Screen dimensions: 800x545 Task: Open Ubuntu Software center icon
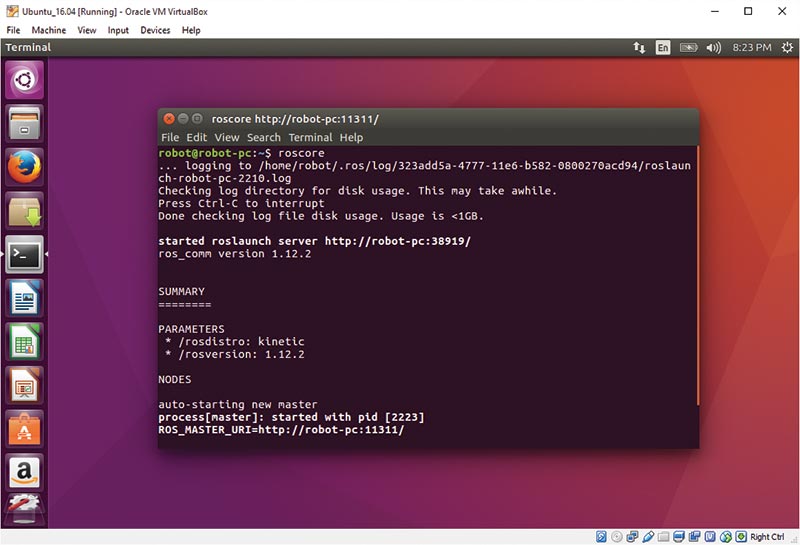pyautogui.click(x=24, y=429)
